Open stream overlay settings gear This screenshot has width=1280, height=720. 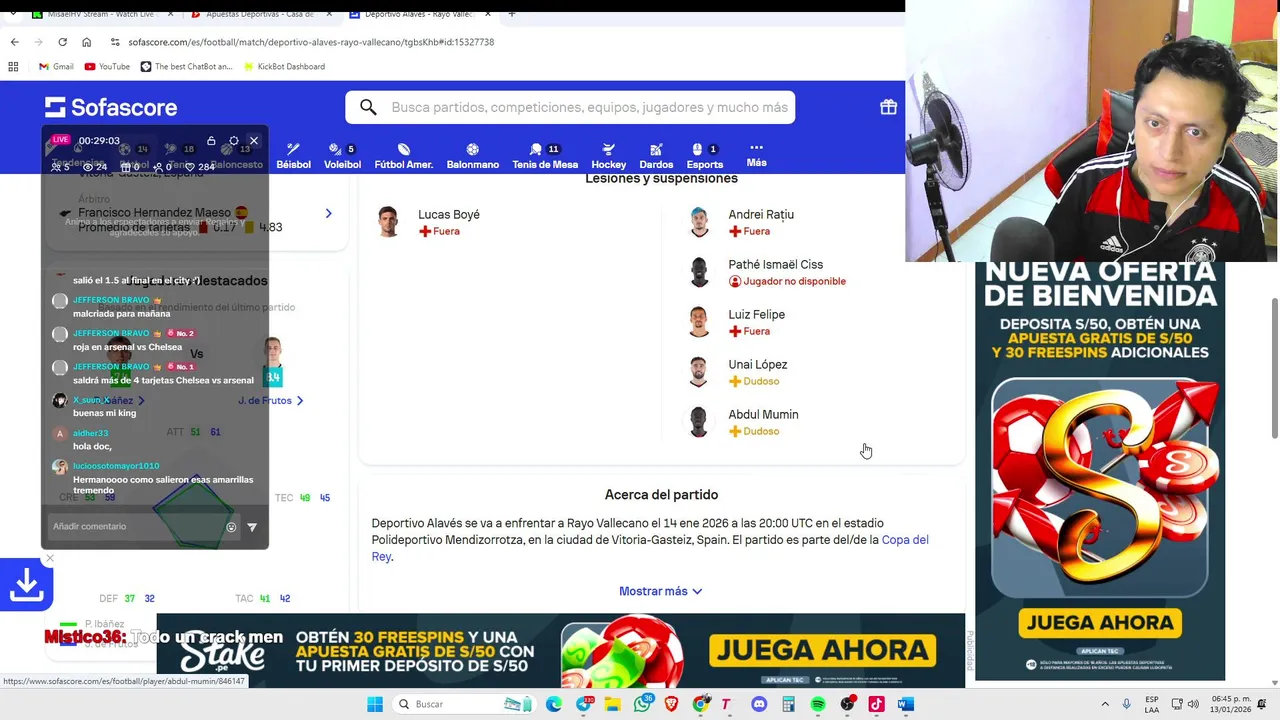point(234,141)
